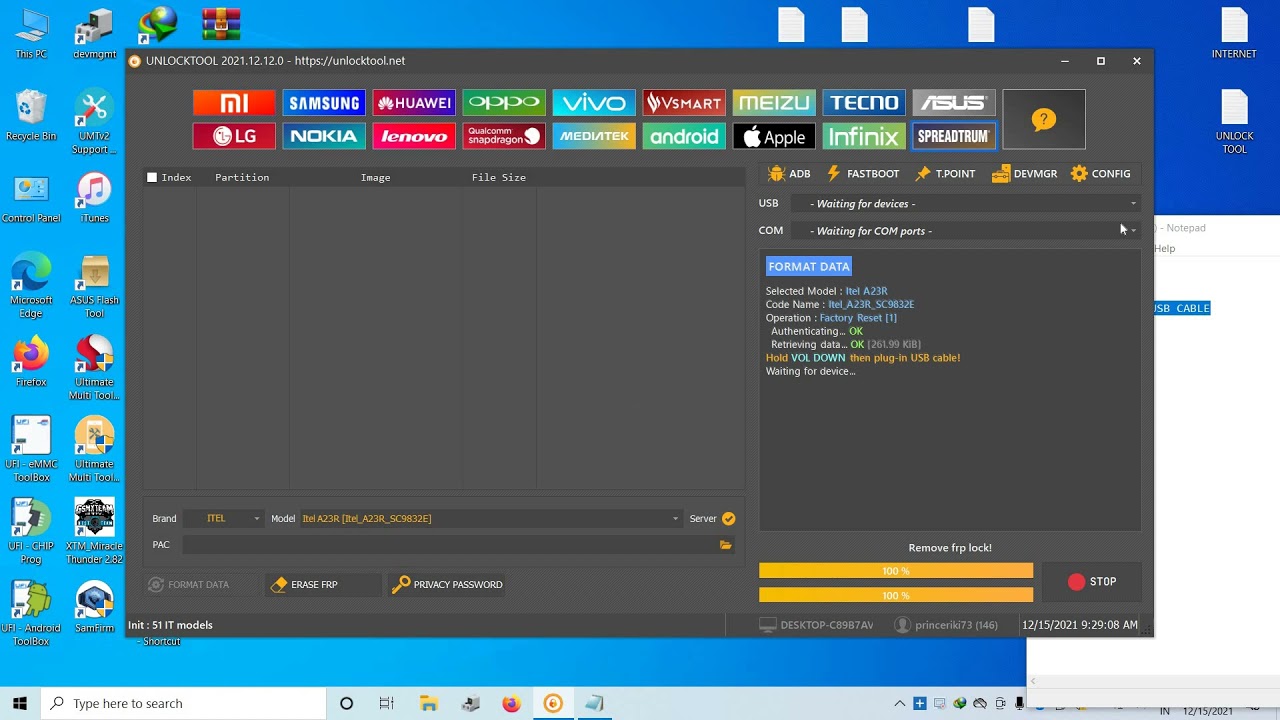Choose the Samsung brand tile

324,103
